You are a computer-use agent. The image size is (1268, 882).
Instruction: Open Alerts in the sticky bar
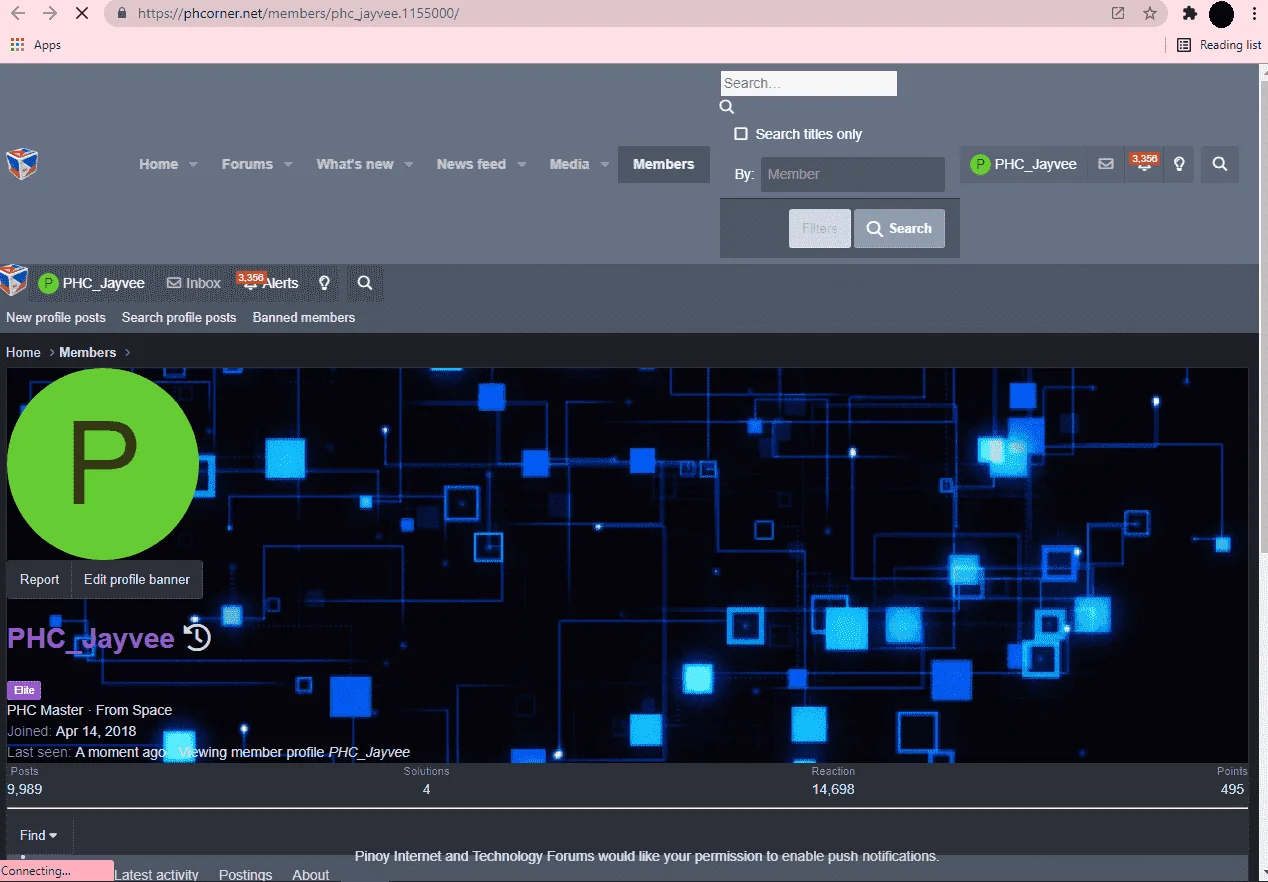pyautogui.click(x=268, y=283)
